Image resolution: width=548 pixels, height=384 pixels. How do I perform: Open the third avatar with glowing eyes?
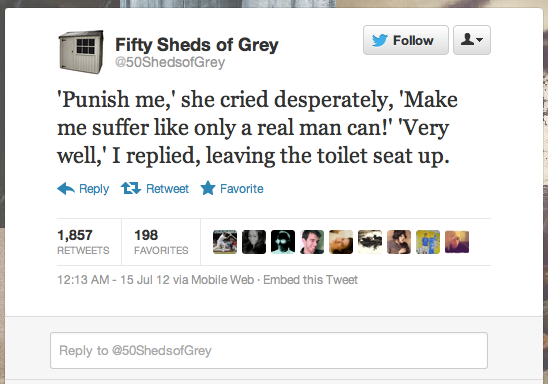pyautogui.click(x=283, y=242)
